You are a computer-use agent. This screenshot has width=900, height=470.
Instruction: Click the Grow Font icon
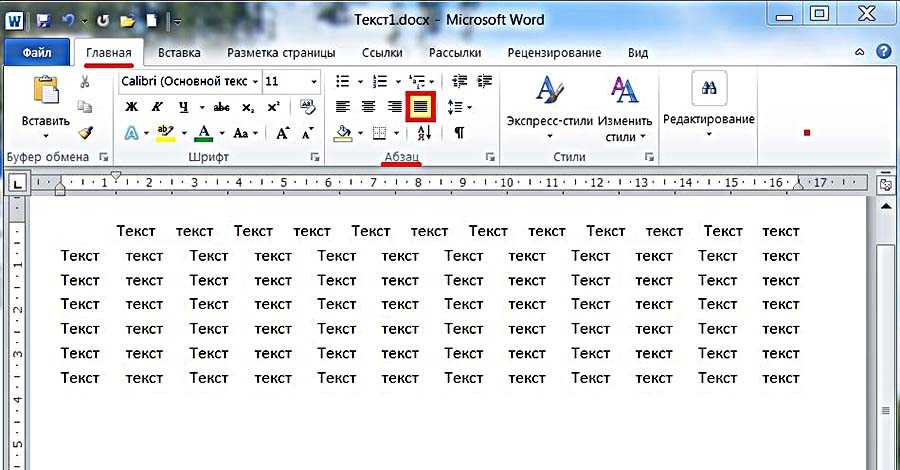click(283, 132)
